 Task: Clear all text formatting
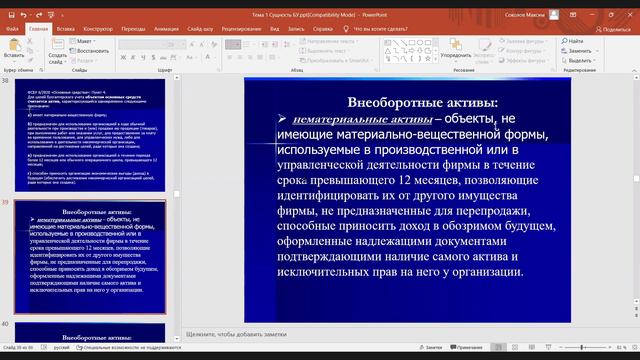(214, 44)
